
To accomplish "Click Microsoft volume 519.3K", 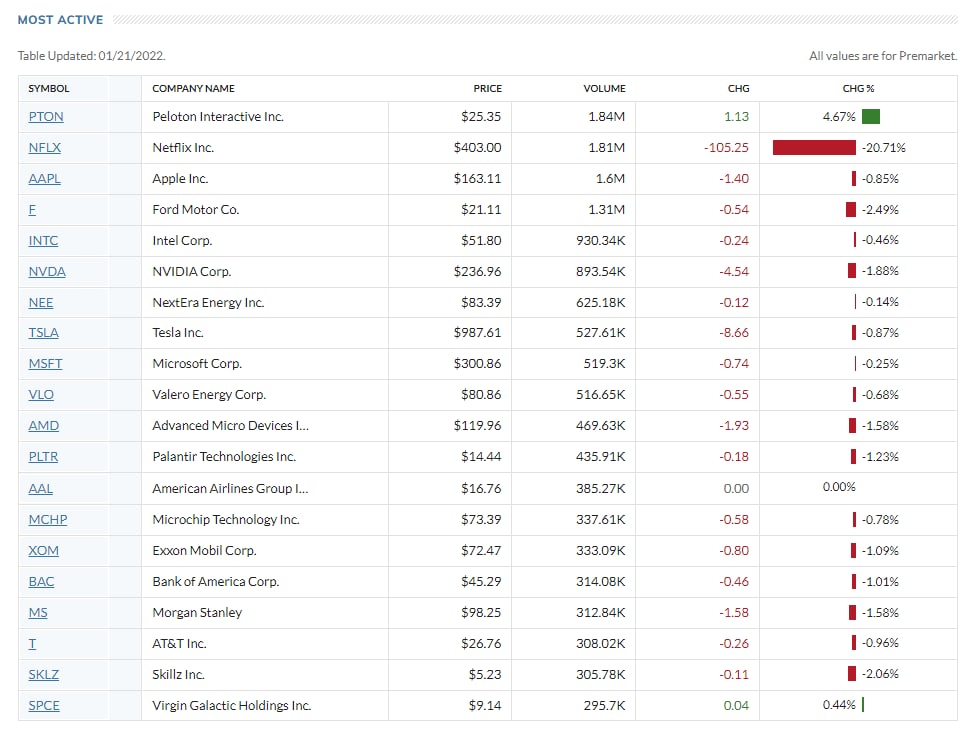I will click(x=604, y=364).
